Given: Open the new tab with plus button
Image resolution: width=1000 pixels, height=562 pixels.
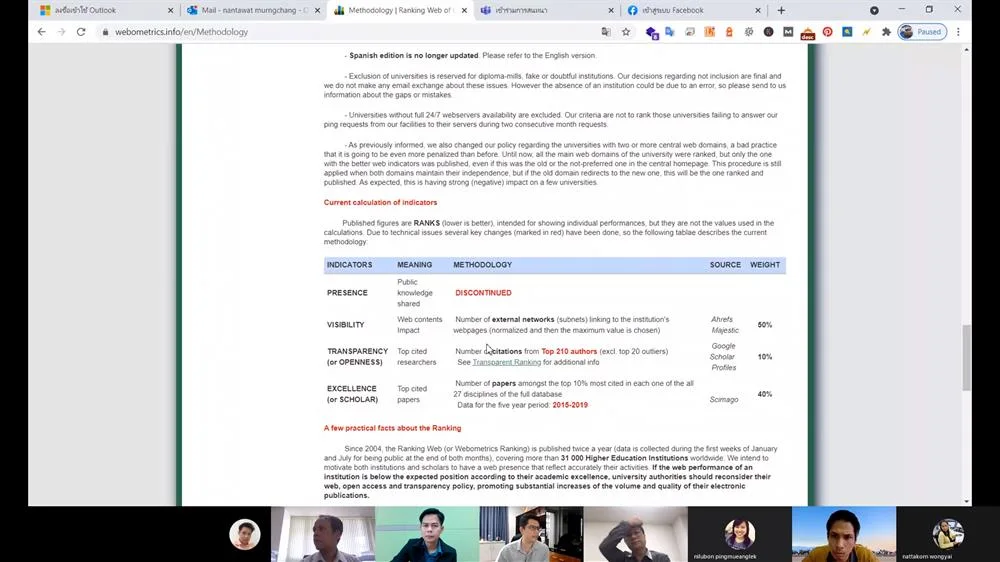Looking at the screenshot, I should [x=781, y=10].
